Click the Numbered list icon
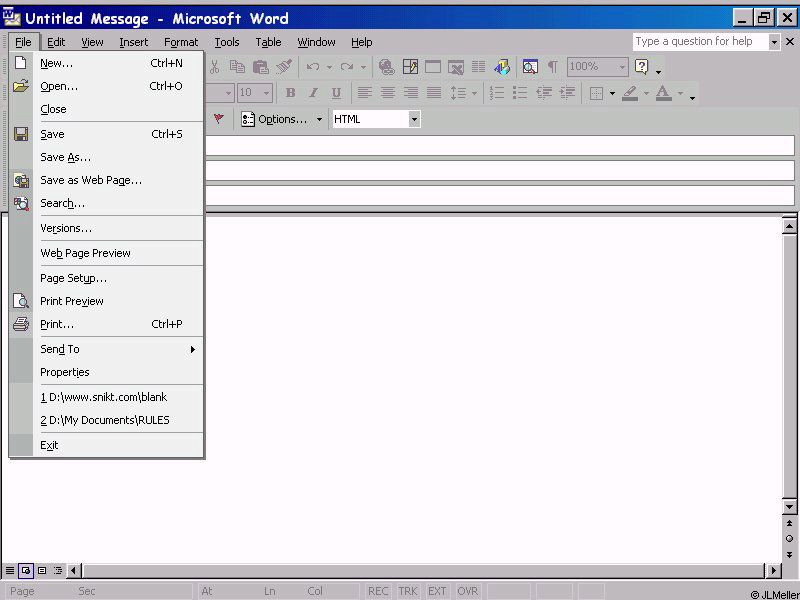The width and height of the screenshot is (800, 600). coord(497,93)
